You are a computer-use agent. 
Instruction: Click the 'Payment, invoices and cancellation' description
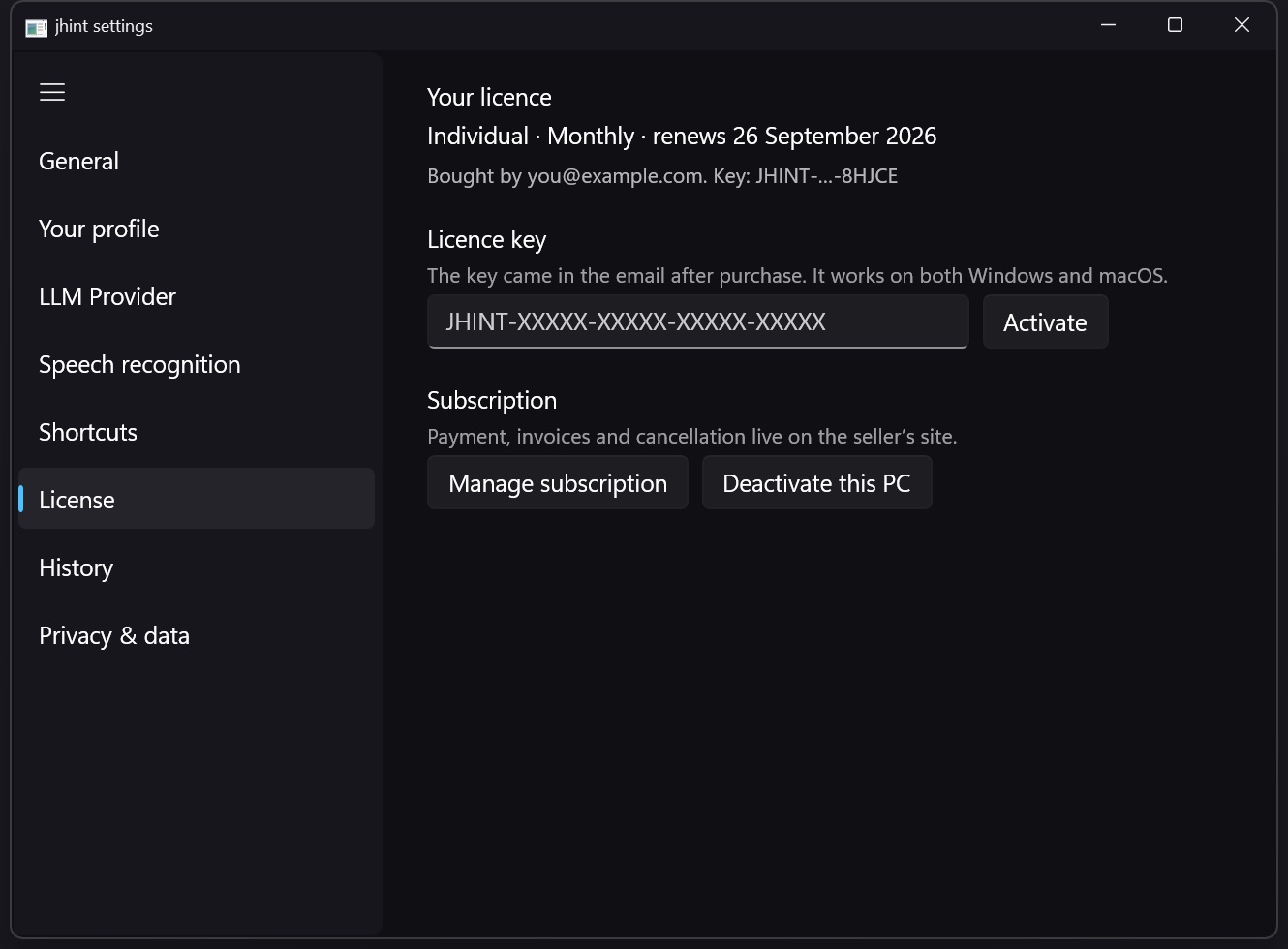click(691, 437)
